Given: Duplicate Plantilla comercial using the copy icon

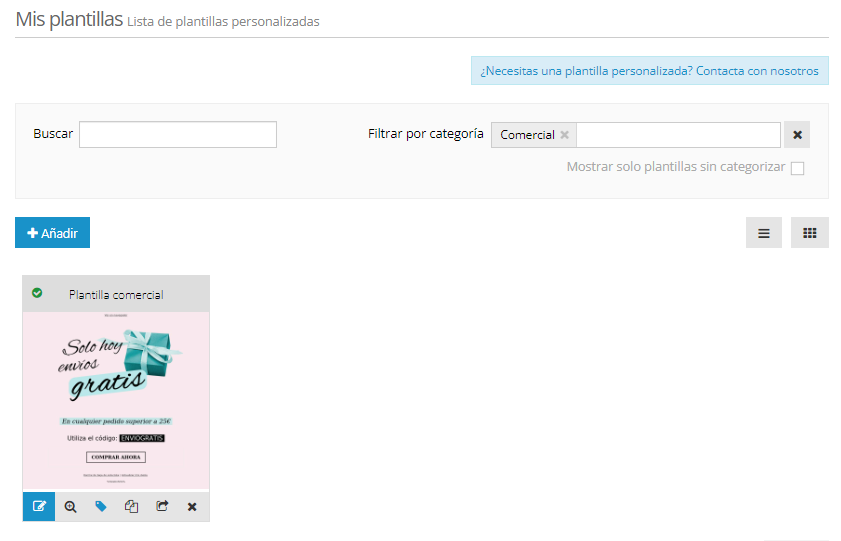Looking at the screenshot, I should 131,507.
